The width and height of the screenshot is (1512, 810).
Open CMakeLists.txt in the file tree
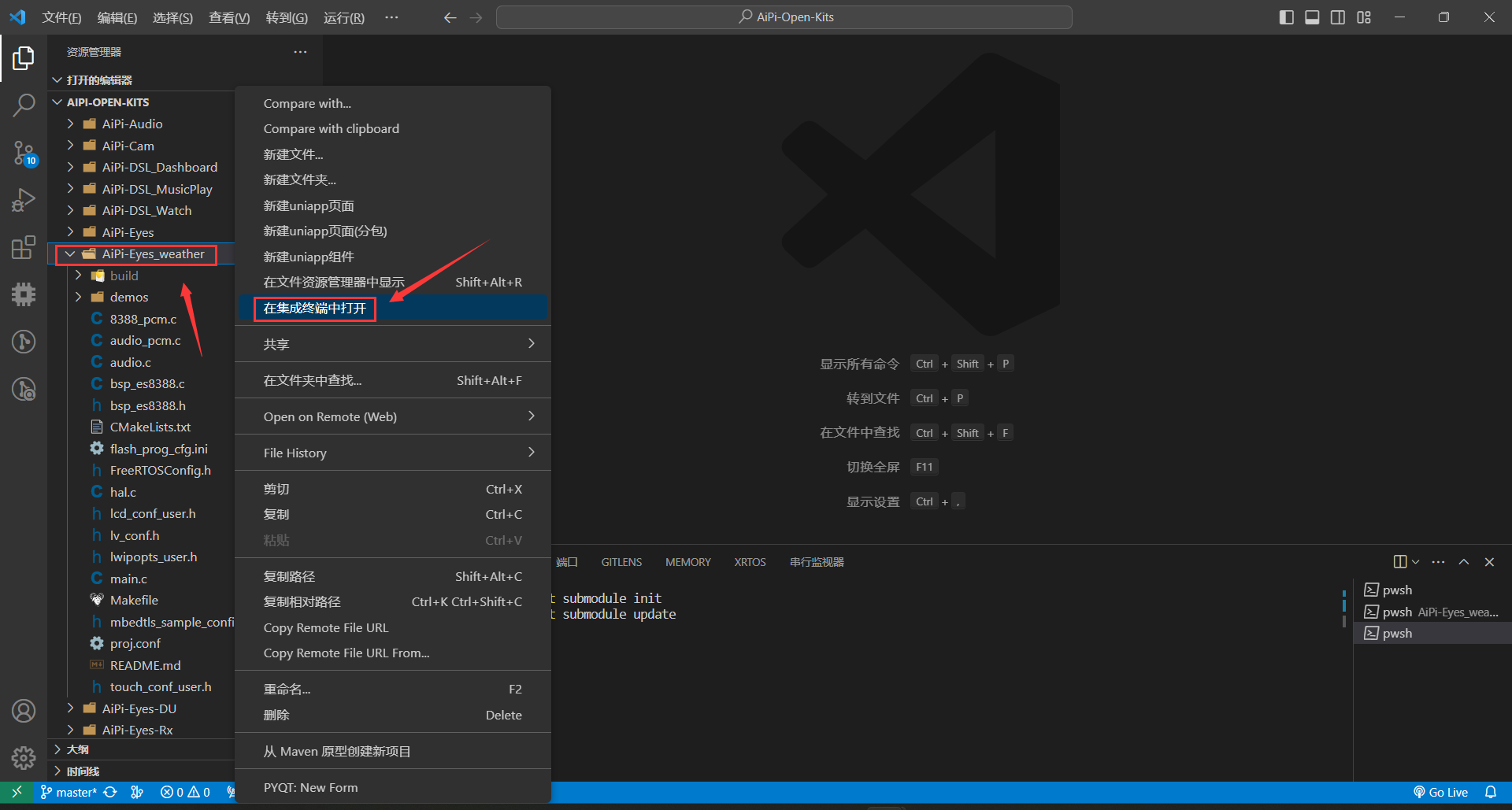(150, 427)
